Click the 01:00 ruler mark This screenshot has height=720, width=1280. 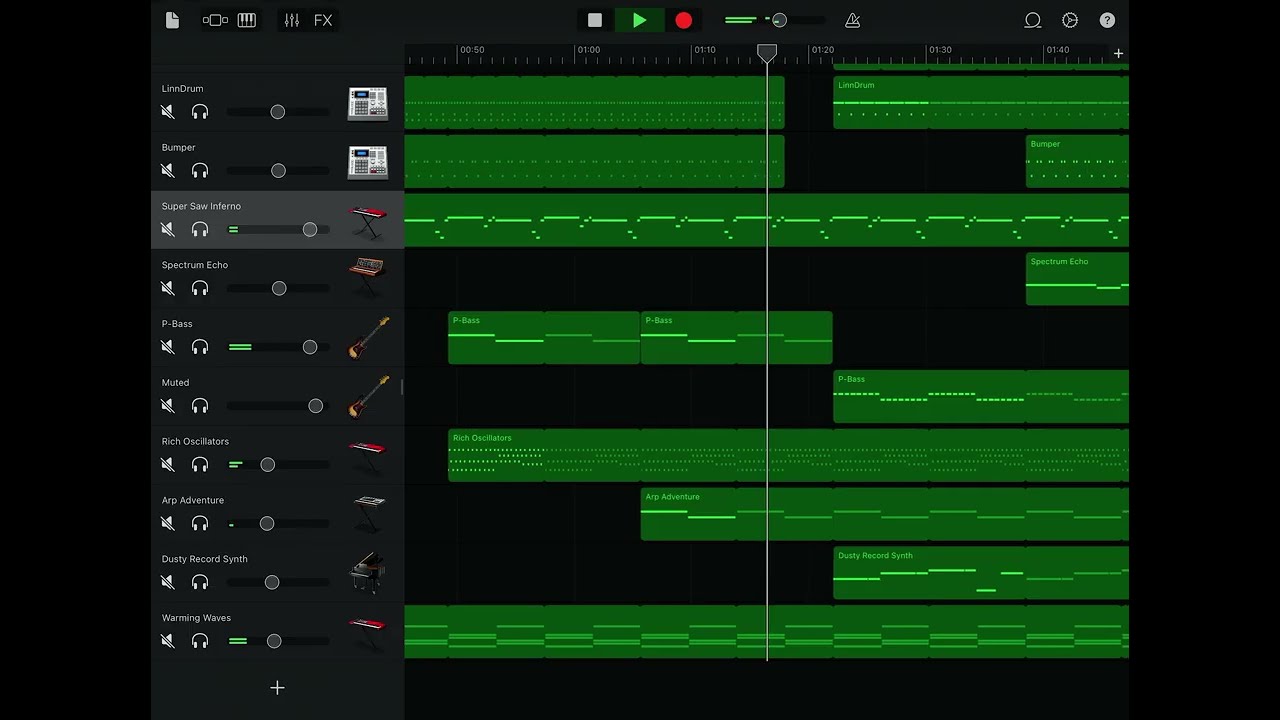pos(589,50)
